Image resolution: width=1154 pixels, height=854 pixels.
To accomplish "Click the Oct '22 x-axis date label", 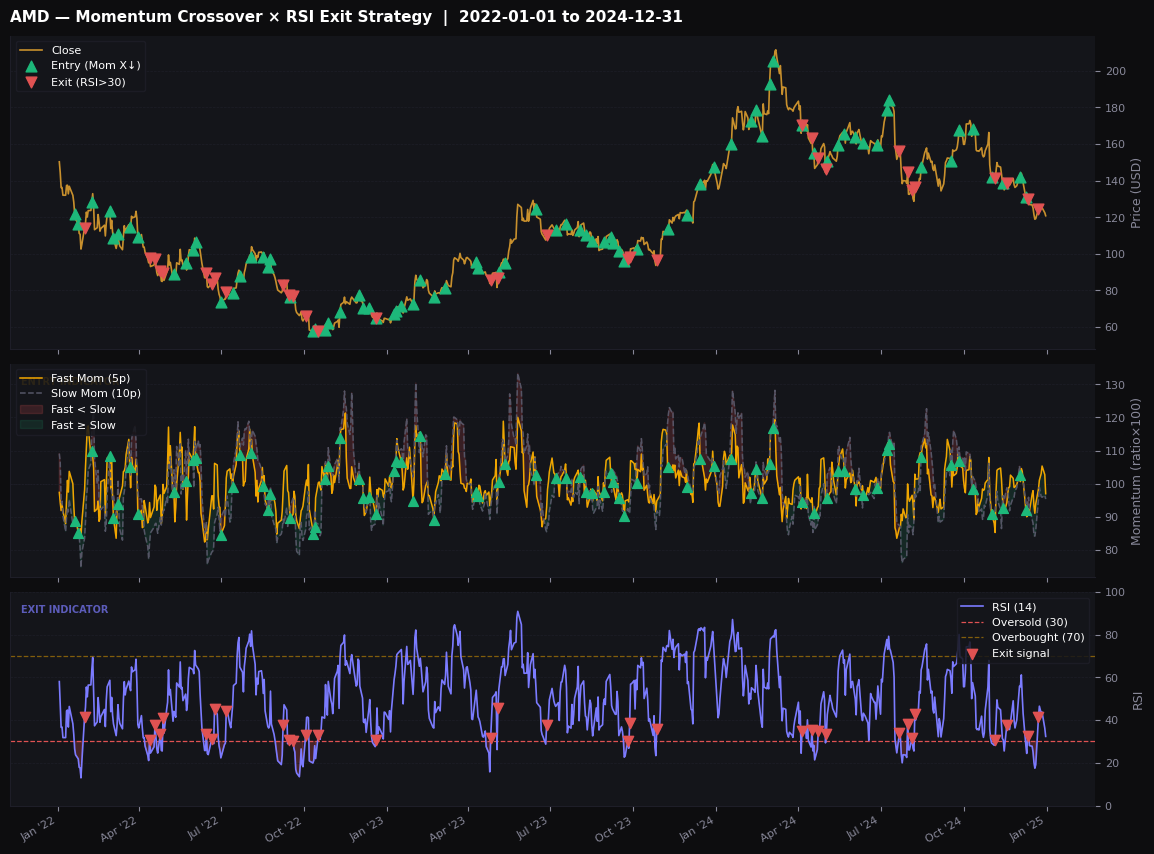I will [283, 829].
